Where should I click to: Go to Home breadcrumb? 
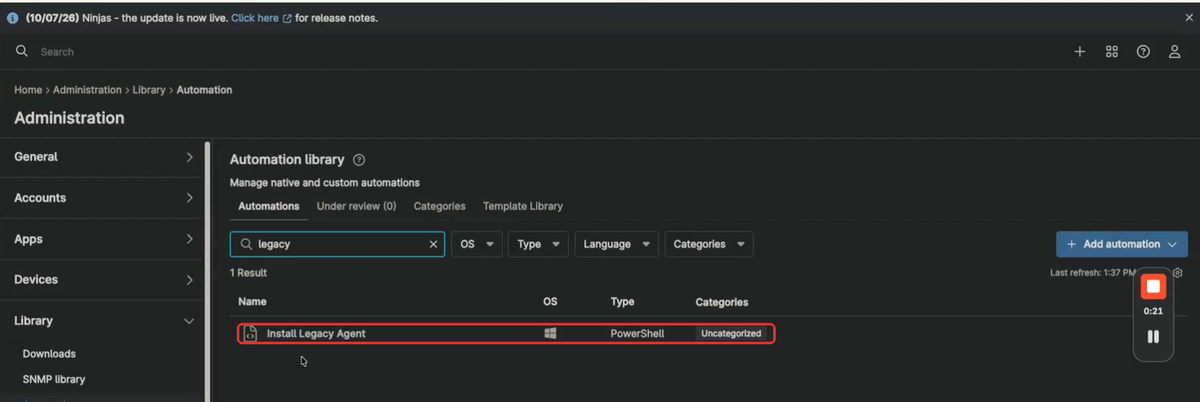(28, 90)
